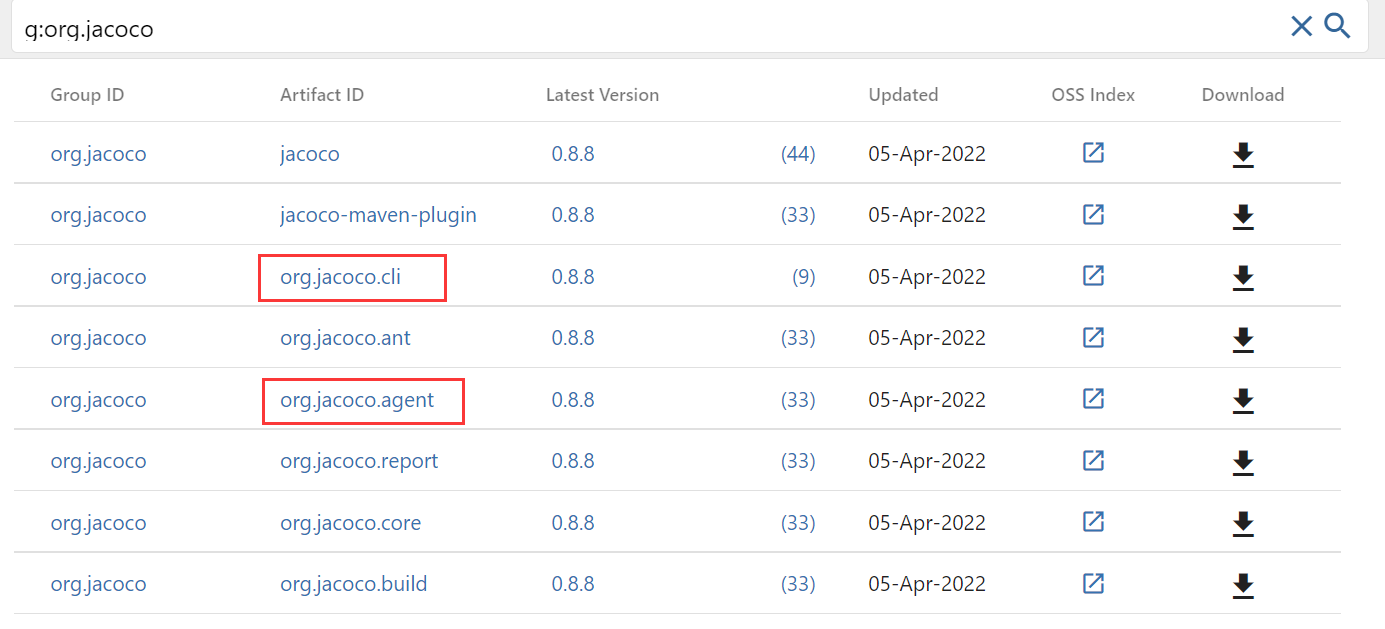1385x629 pixels.
Task: Click 05-Apr-2022 date in jacoco row
Action: coord(927,154)
